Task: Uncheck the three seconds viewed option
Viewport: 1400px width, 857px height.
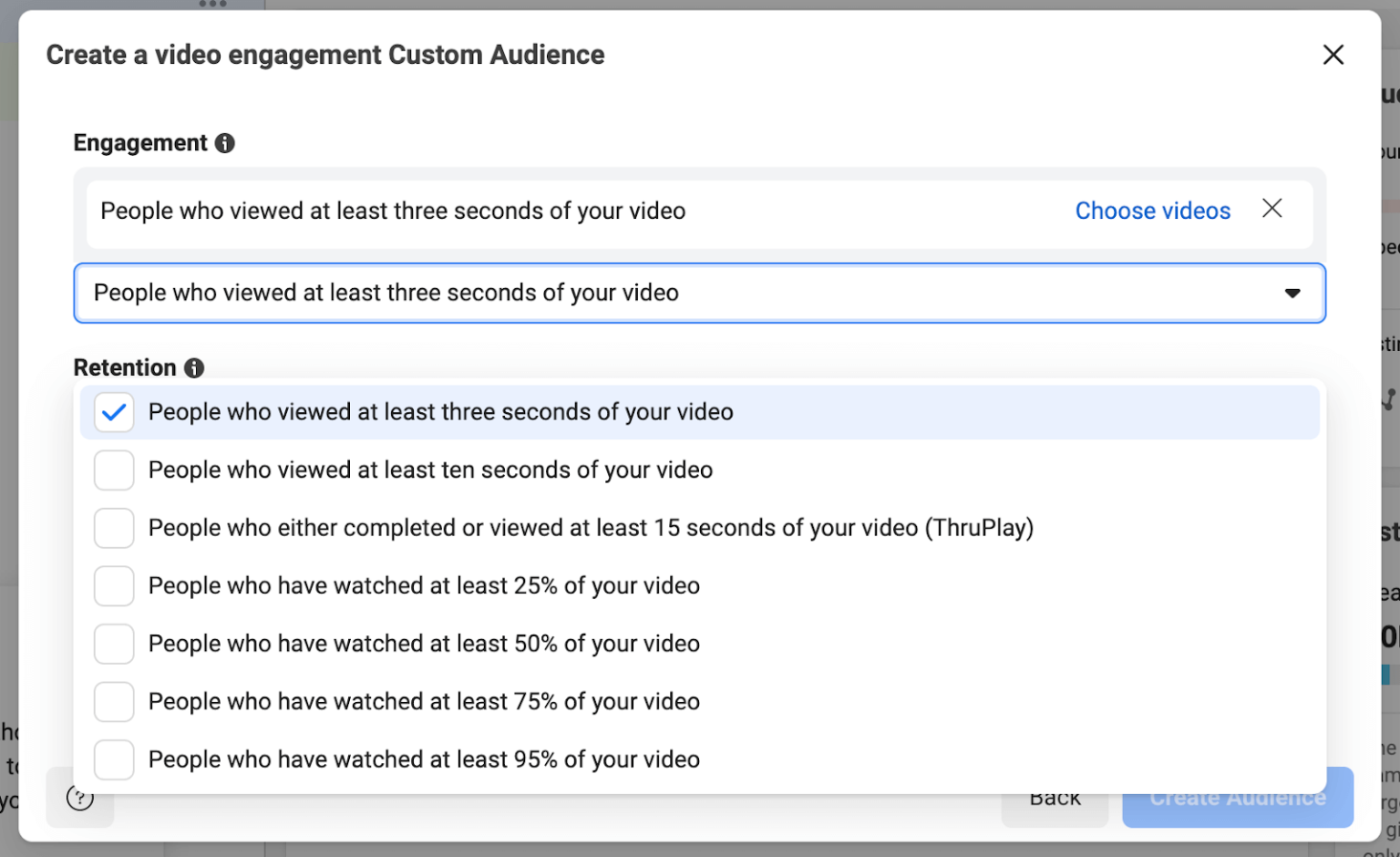Action: [114, 412]
